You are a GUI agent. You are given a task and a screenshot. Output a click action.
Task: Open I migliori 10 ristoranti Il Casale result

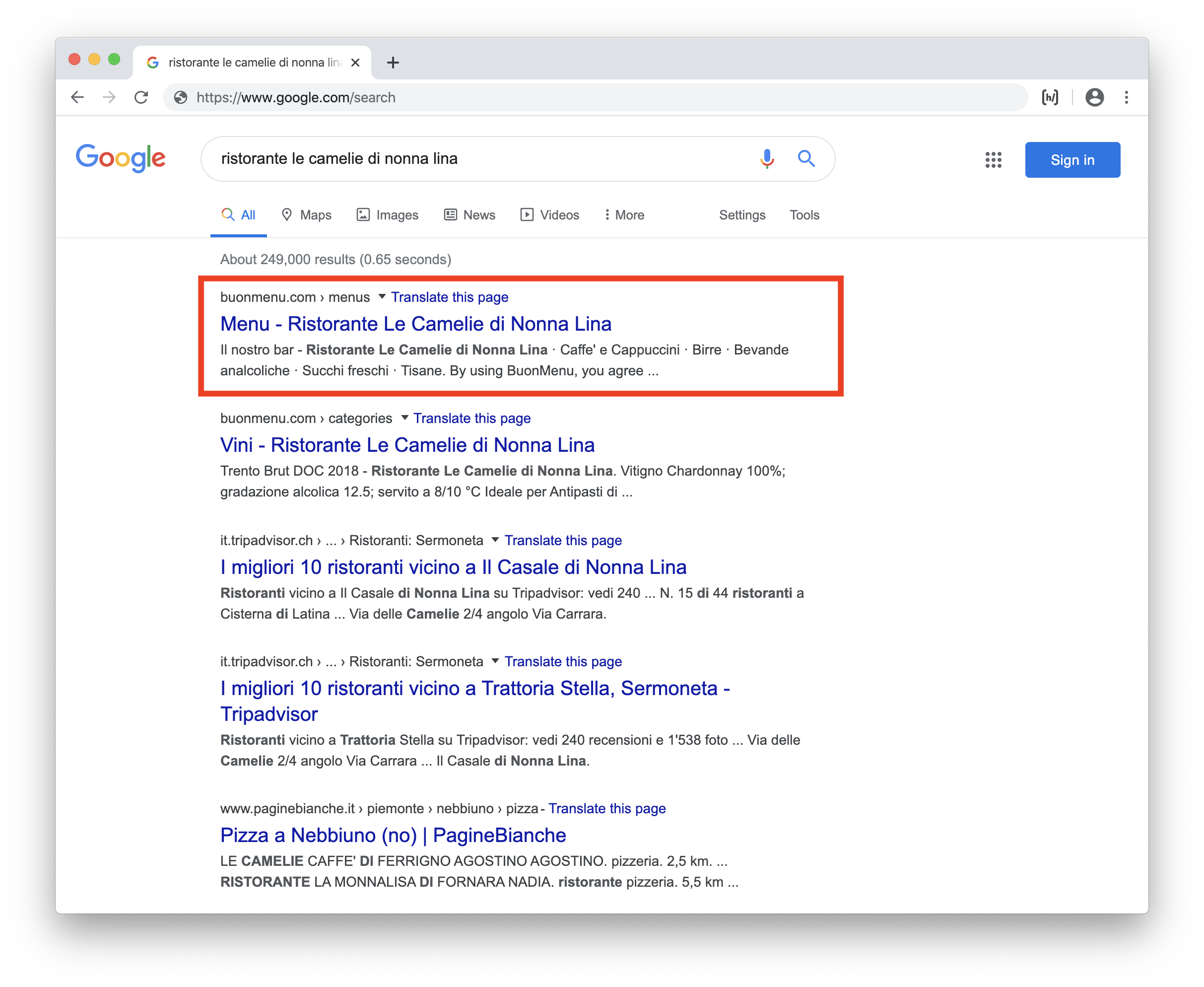pos(453,567)
